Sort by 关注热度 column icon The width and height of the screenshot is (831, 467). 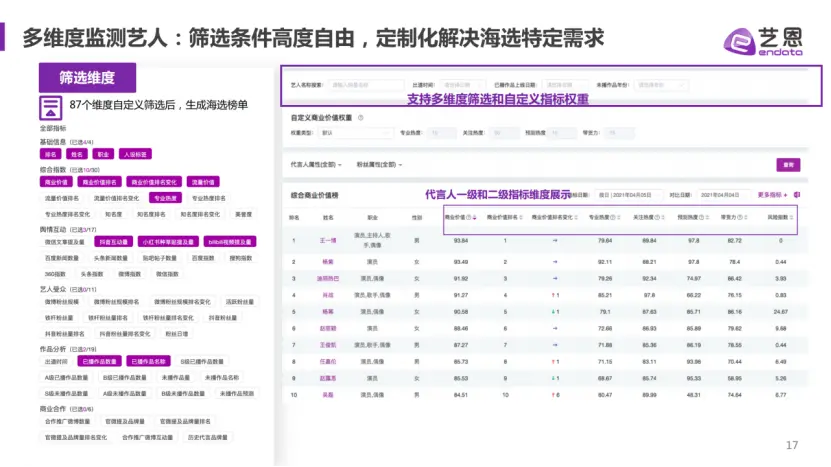[663, 217]
